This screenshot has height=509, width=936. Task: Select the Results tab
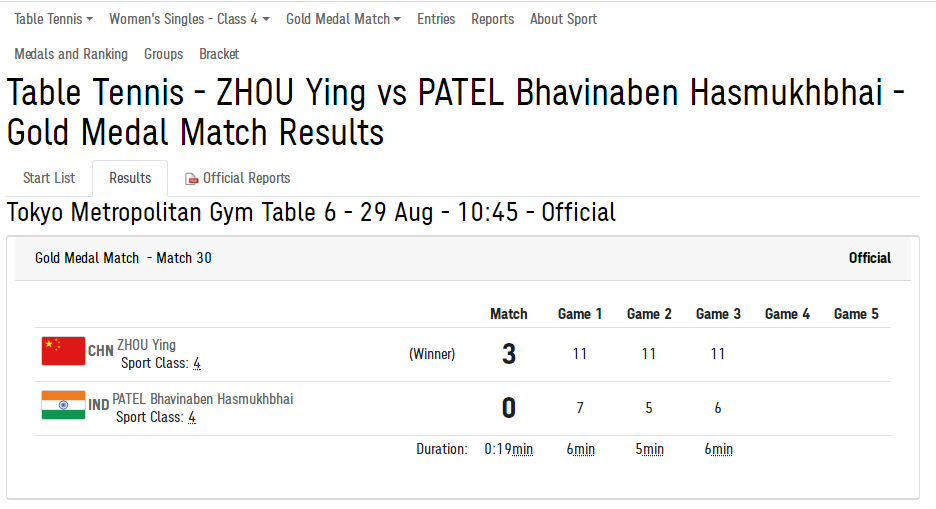(130, 178)
